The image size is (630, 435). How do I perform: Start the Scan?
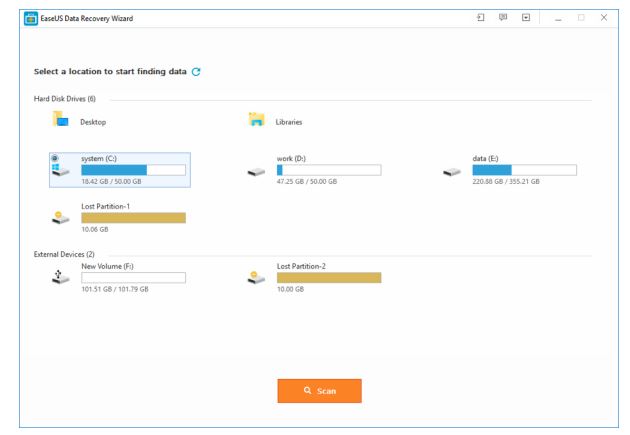[319, 391]
